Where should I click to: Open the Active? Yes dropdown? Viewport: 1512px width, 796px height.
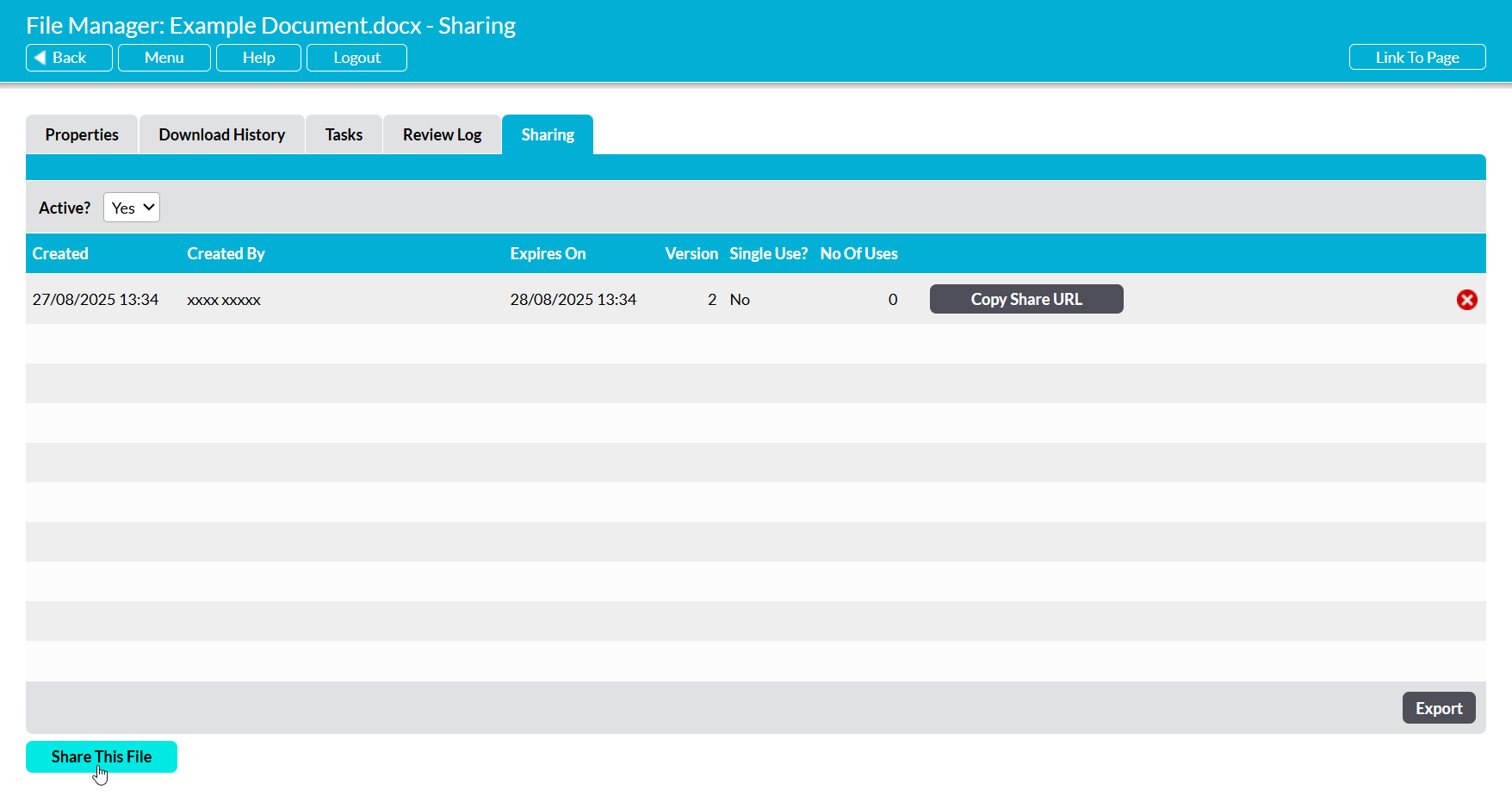tap(132, 208)
